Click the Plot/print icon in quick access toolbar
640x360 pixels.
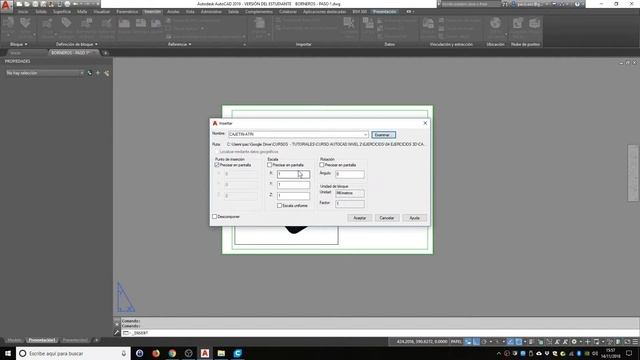coord(67,4)
